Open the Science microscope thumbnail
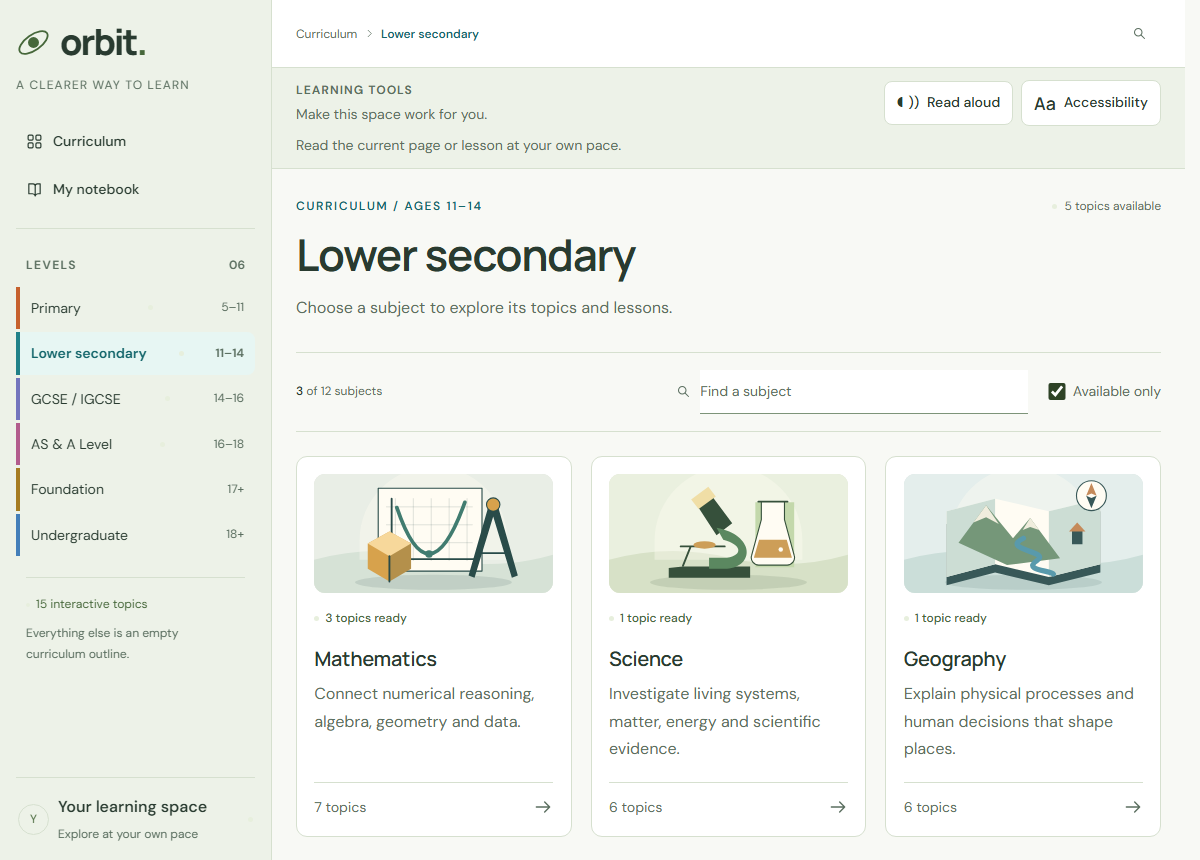 click(x=728, y=533)
